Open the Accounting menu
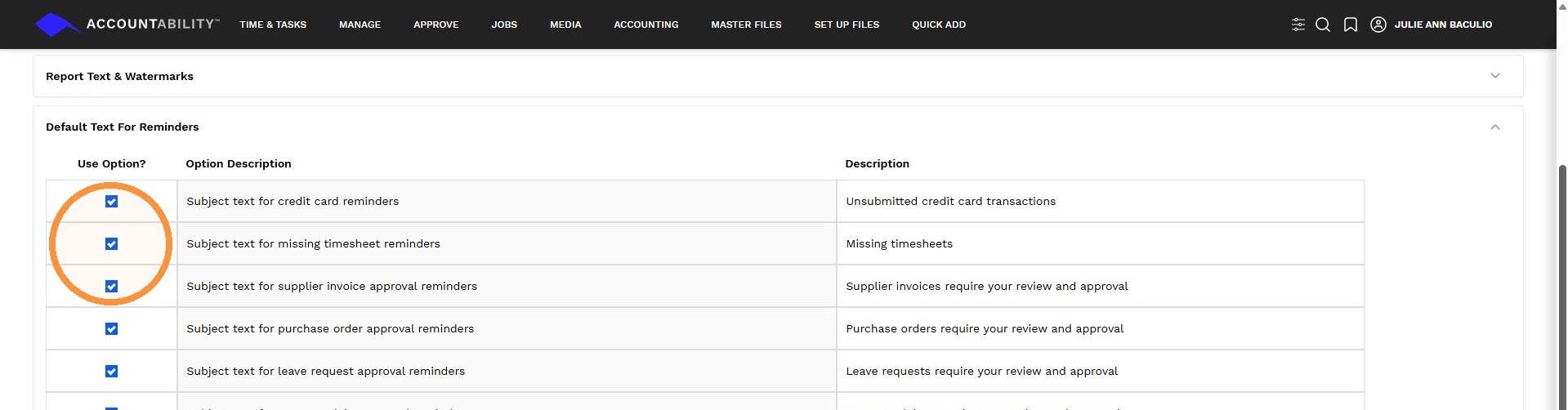 click(x=646, y=25)
